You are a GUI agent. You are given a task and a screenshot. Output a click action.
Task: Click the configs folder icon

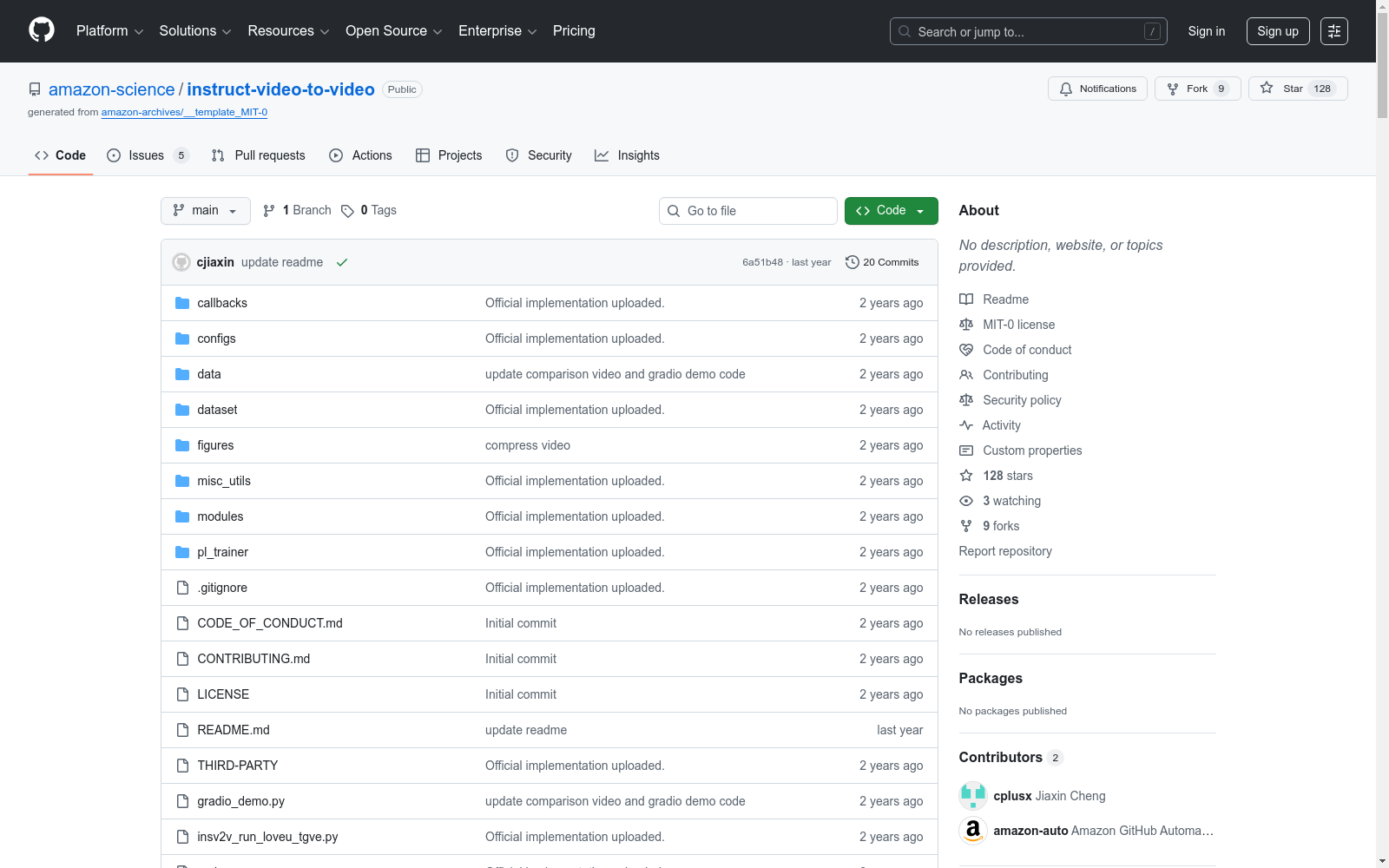tap(182, 339)
